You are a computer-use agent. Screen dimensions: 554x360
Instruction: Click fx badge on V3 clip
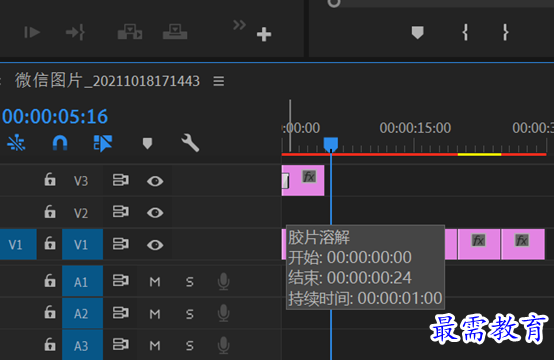[309, 176]
